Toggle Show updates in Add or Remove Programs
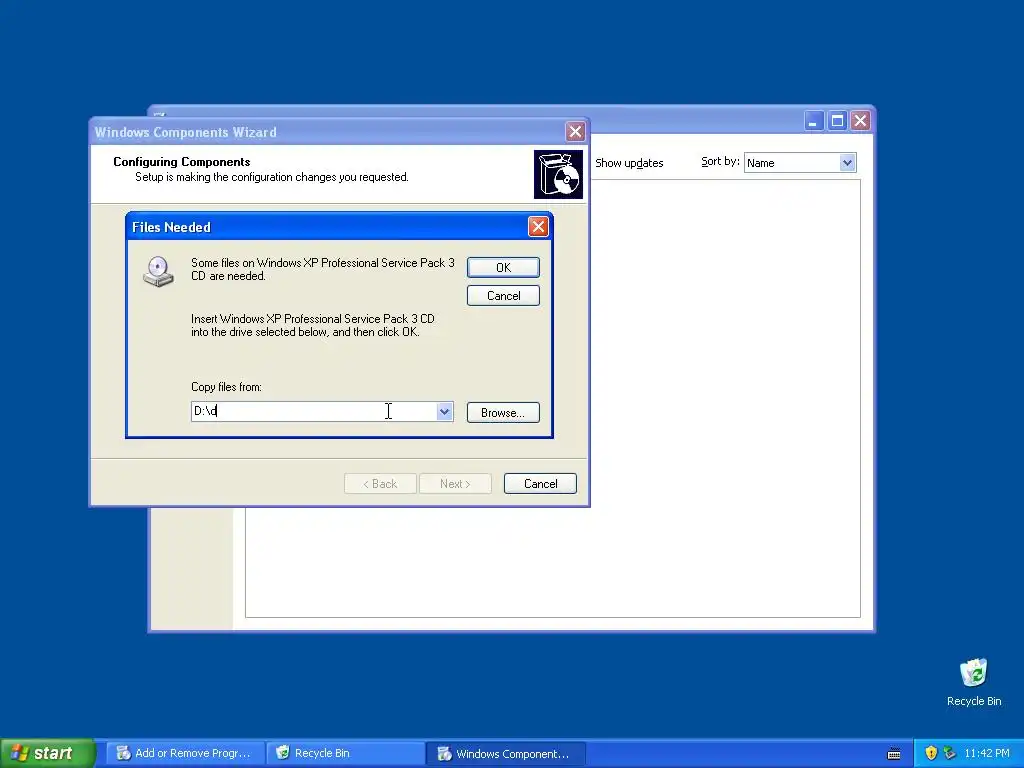The image size is (1024, 768). pyautogui.click(x=629, y=163)
